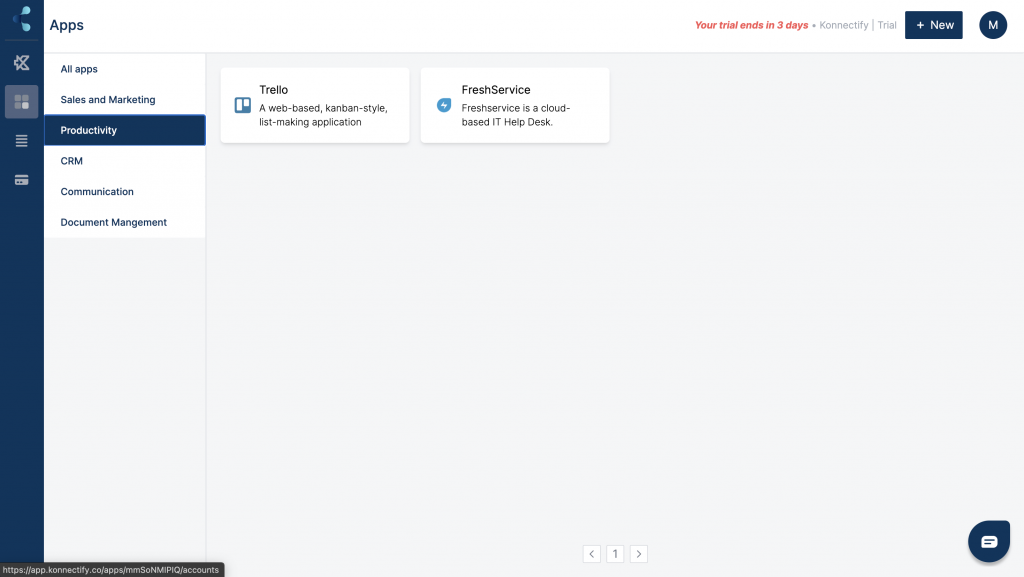Go to previous page arrow
This screenshot has width=1024, height=577.
coord(592,554)
